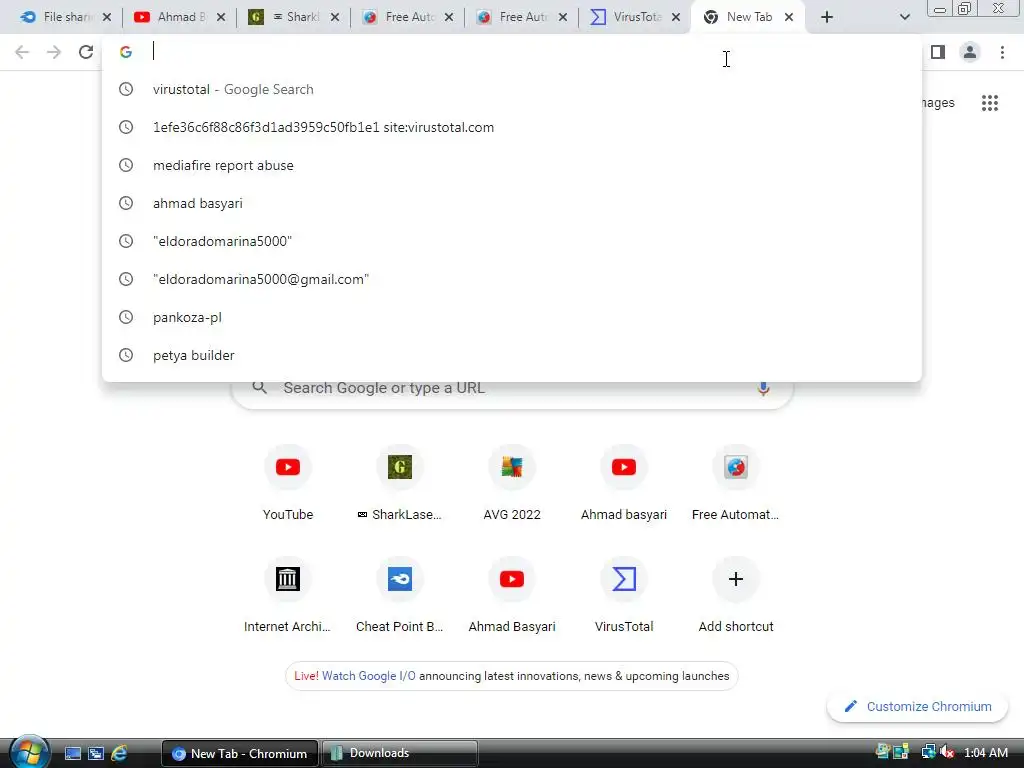Open the profile avatar icon

(970, 52)
